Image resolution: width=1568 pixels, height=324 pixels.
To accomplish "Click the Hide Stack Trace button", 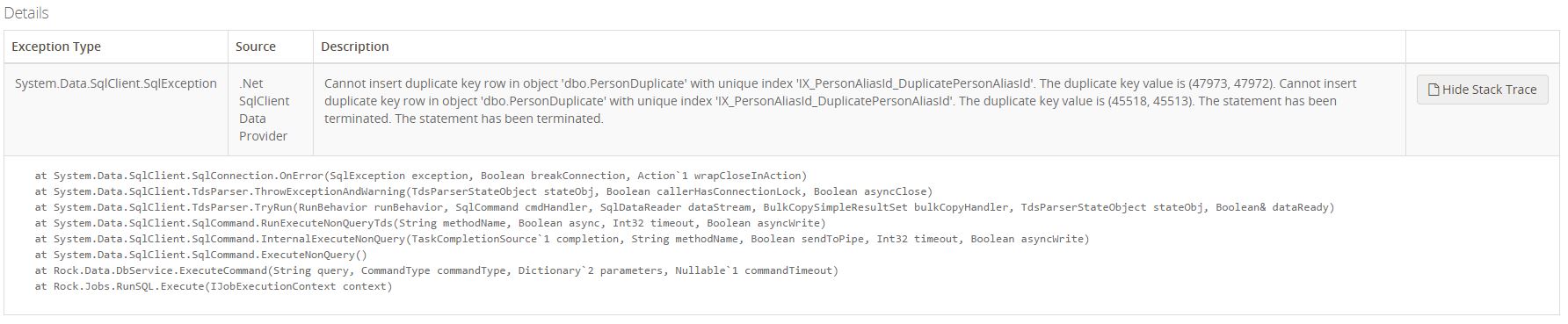I will tap(1482, 90).
